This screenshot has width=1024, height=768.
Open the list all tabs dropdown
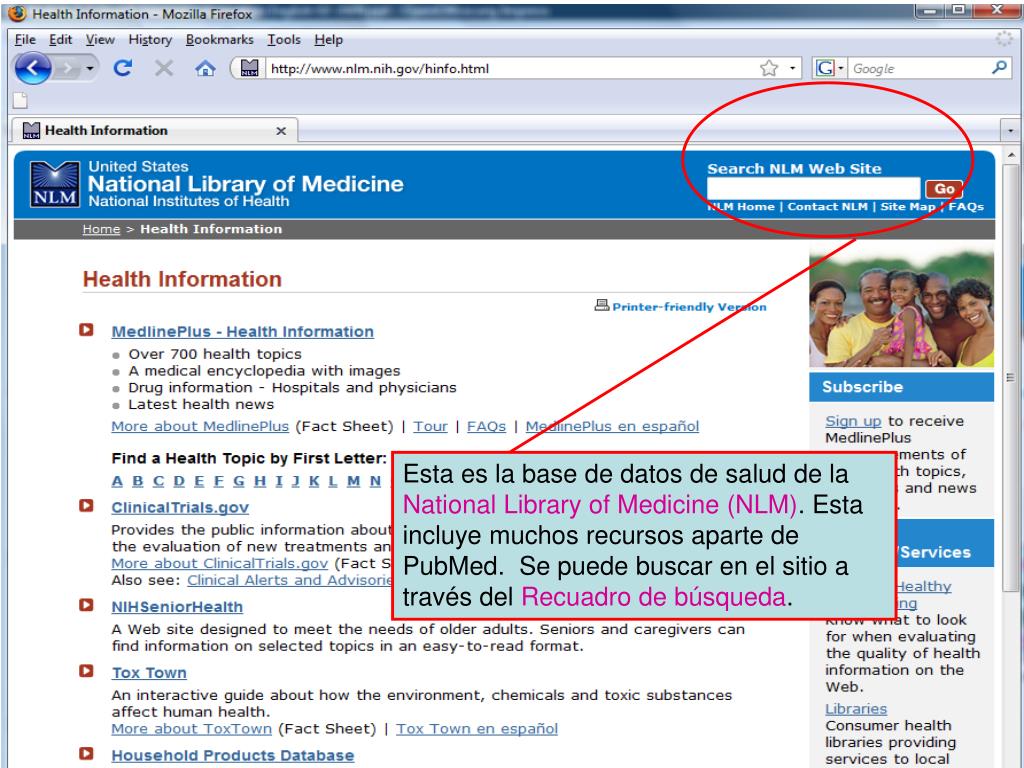[1010, 131]
